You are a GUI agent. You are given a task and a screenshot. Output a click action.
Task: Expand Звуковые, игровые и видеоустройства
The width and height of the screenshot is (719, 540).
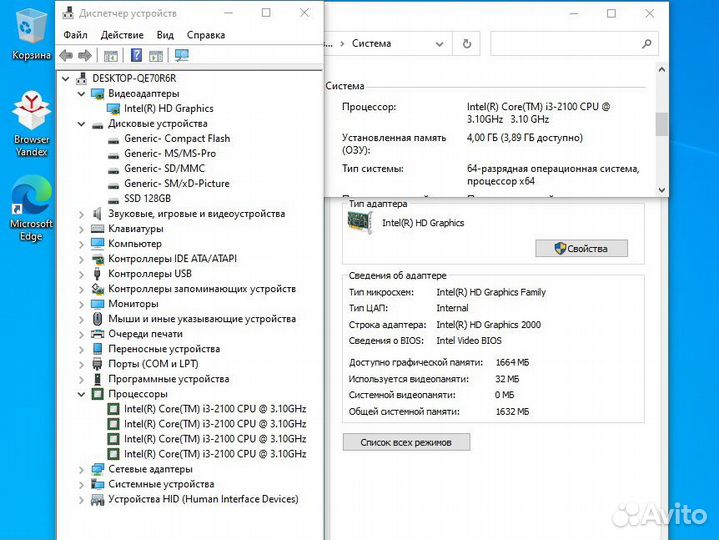81,215
